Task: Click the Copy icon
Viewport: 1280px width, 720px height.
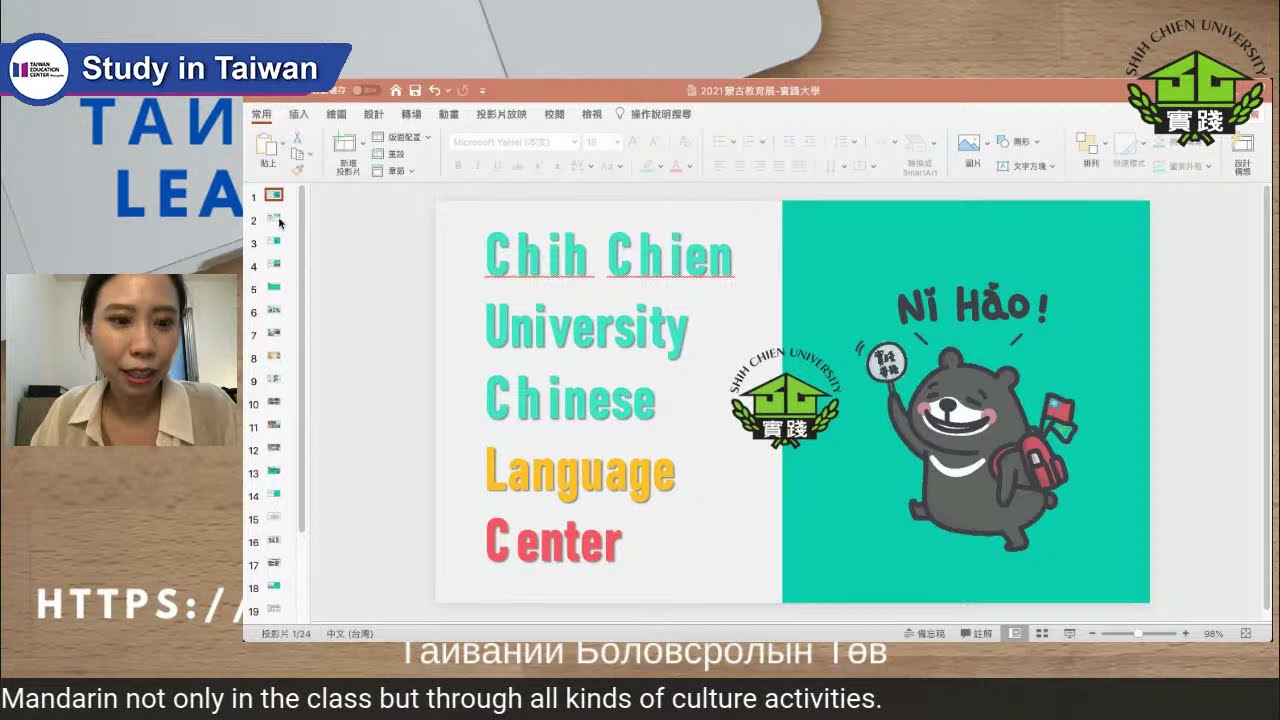Action: 297,154
